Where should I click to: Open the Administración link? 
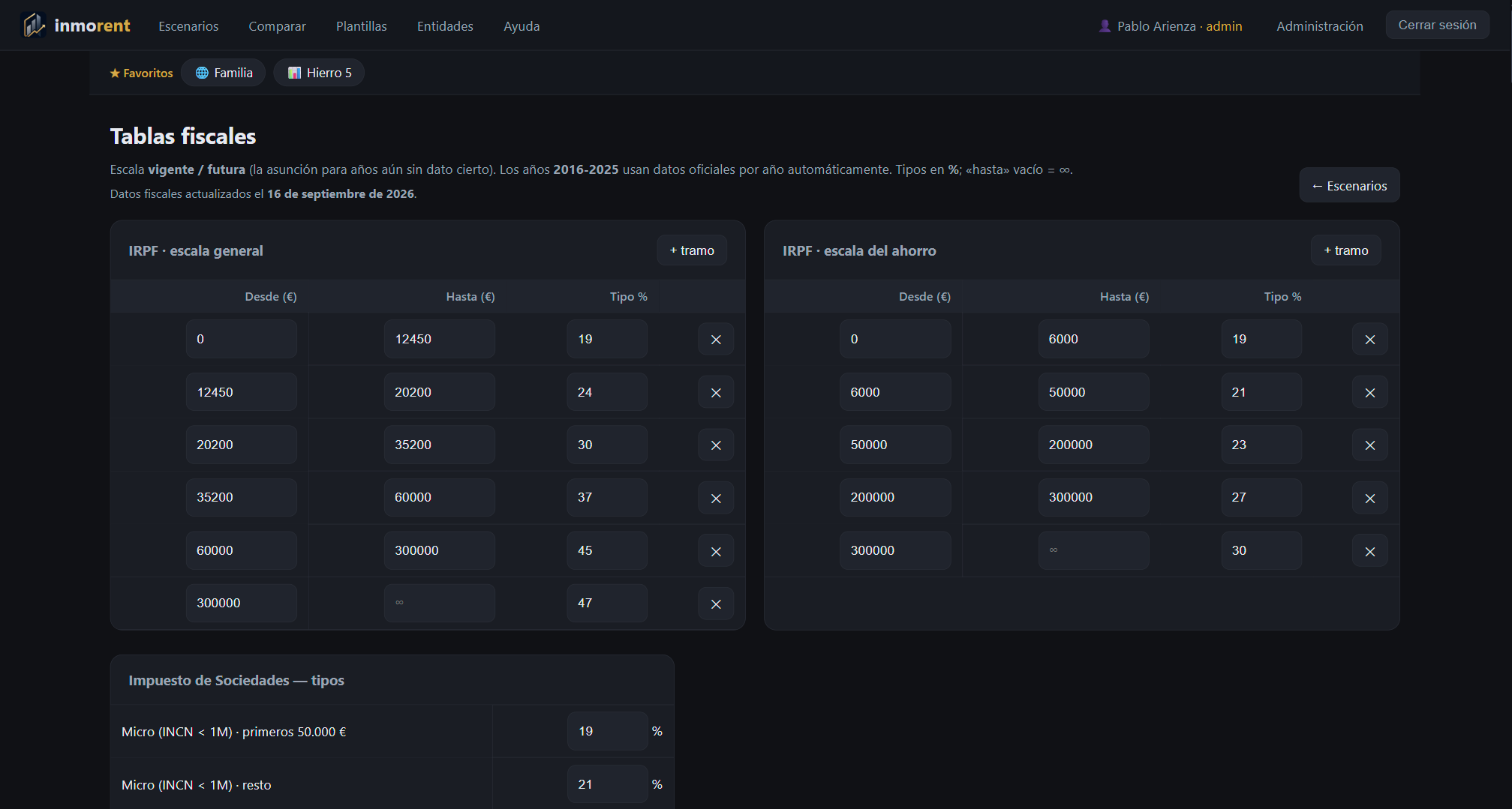point(1319,26)
